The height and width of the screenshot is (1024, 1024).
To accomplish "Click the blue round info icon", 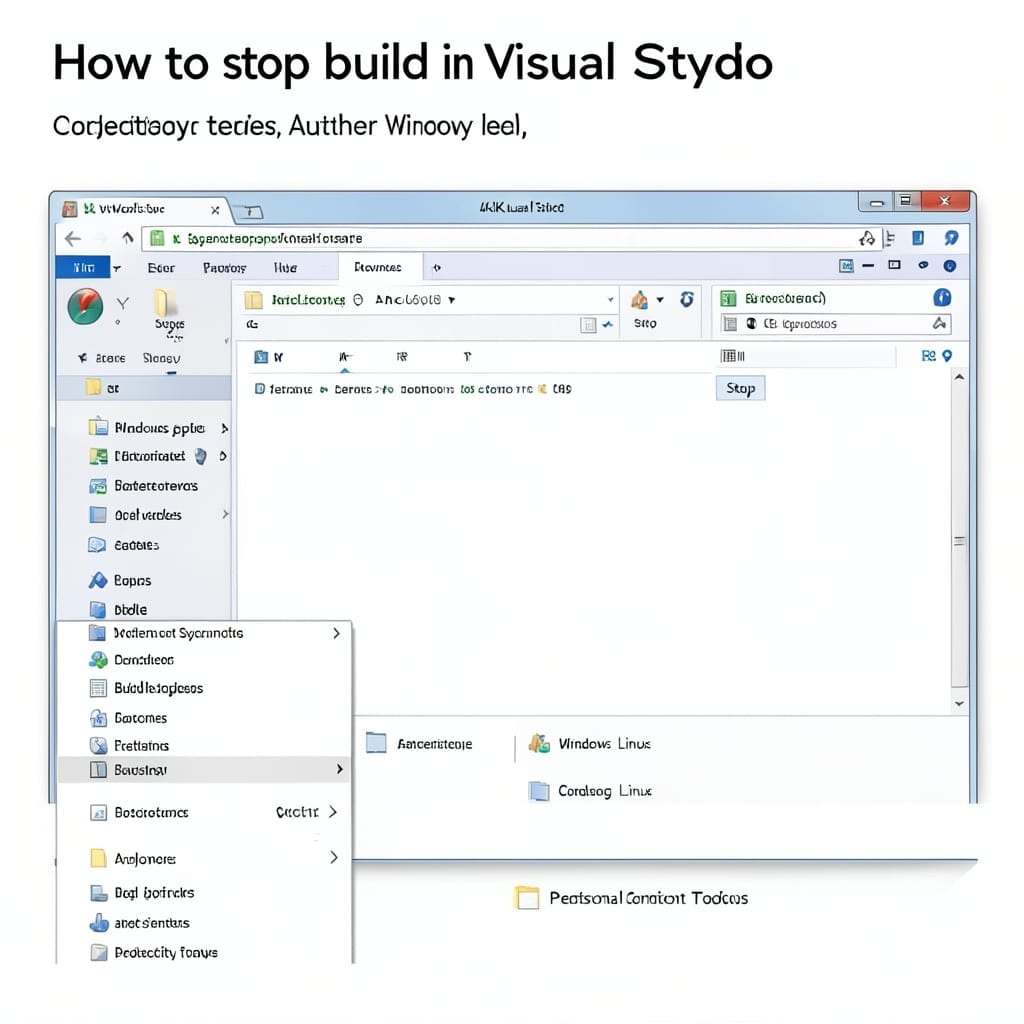I will [942, 298].
